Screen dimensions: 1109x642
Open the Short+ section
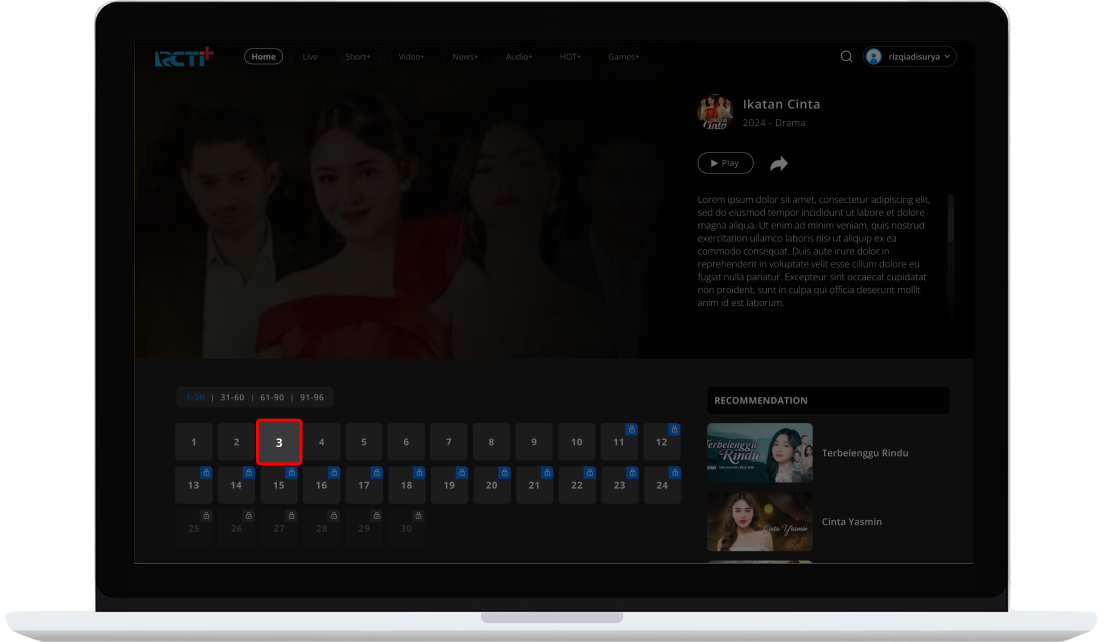[x=358, y=57]
